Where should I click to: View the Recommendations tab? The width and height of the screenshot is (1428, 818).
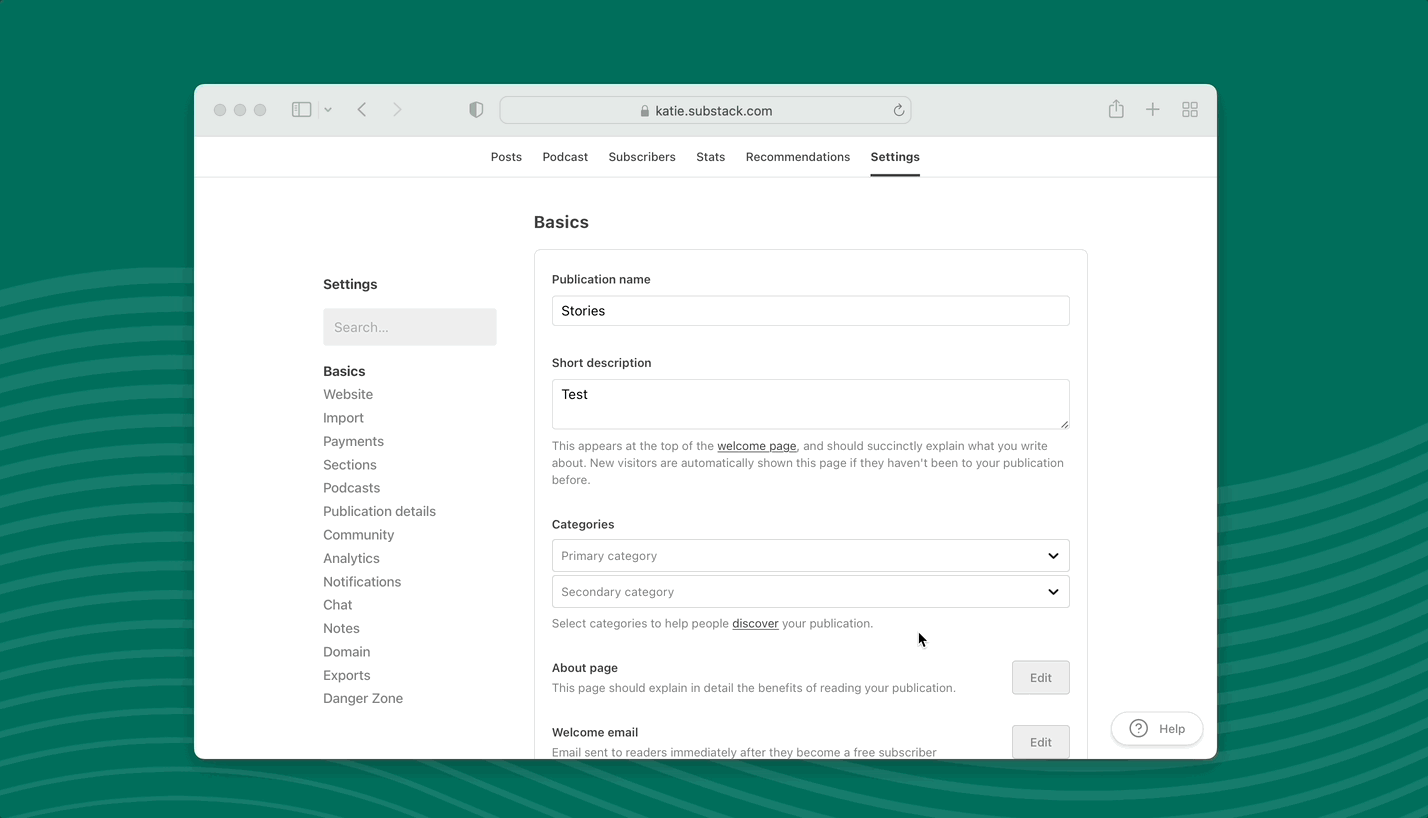797,157
